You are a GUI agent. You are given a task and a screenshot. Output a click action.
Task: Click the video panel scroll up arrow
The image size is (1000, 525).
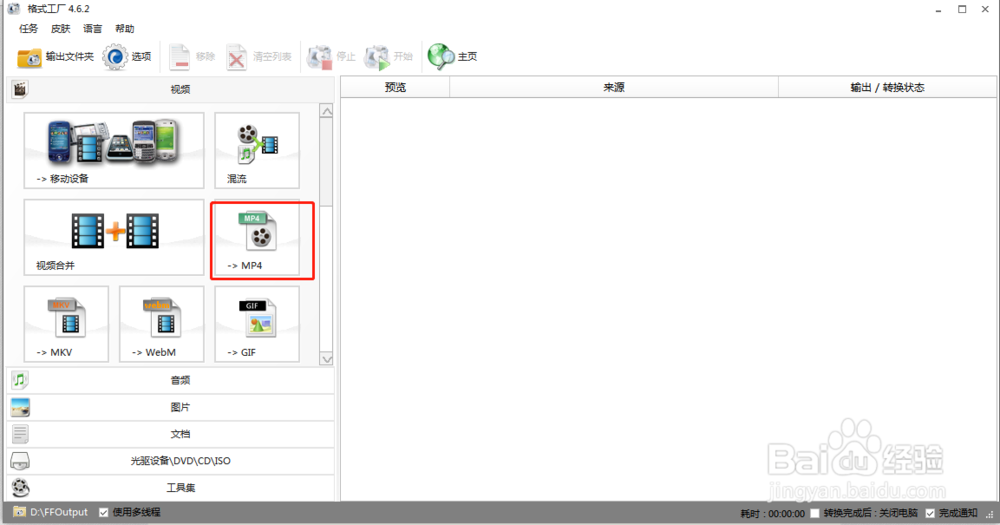pos(327,111)
